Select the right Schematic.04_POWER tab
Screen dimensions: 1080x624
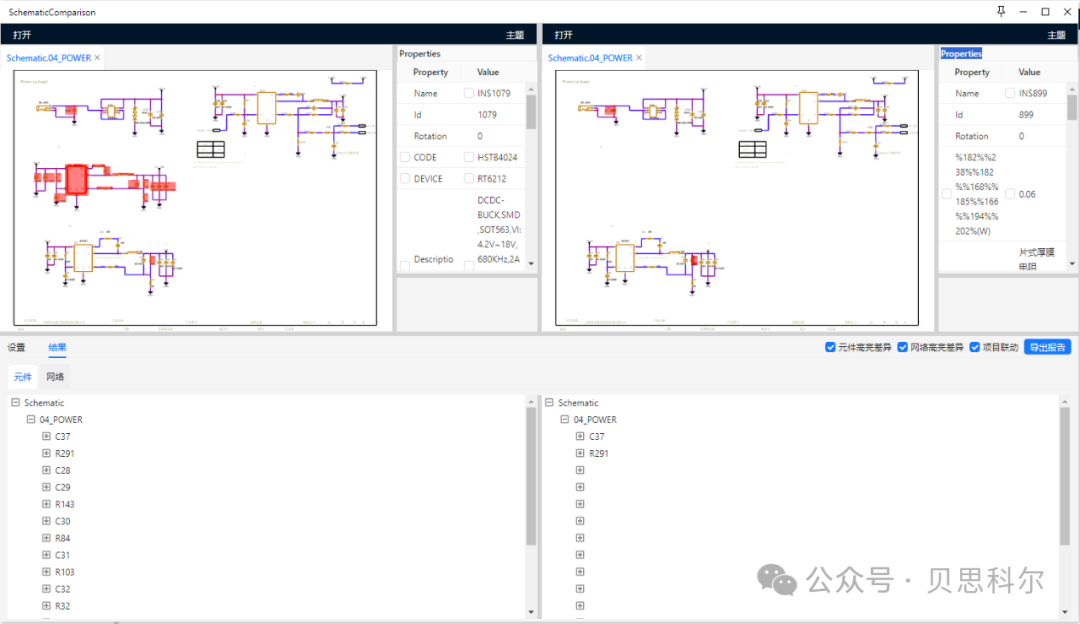590,58
